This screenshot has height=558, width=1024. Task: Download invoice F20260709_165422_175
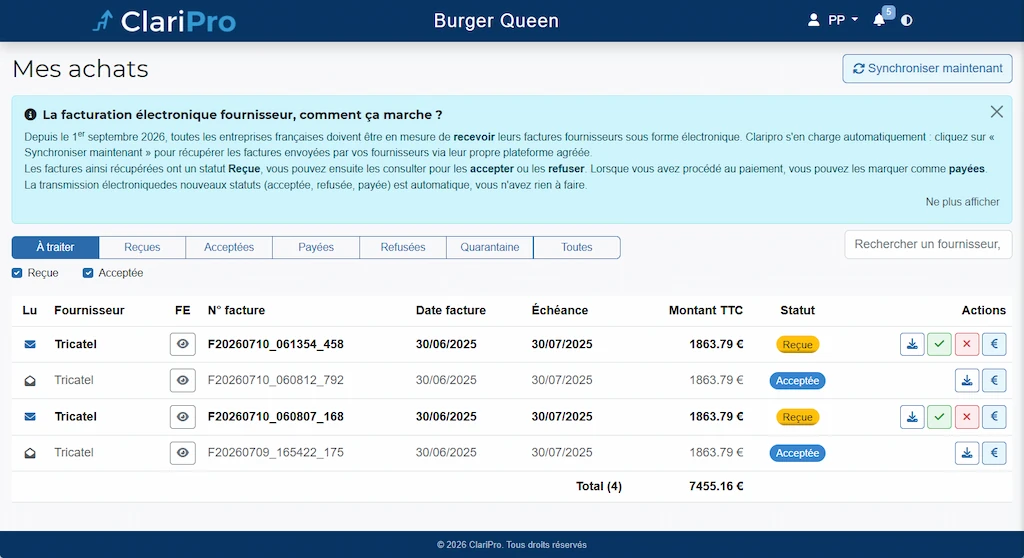tap(967, 453)
